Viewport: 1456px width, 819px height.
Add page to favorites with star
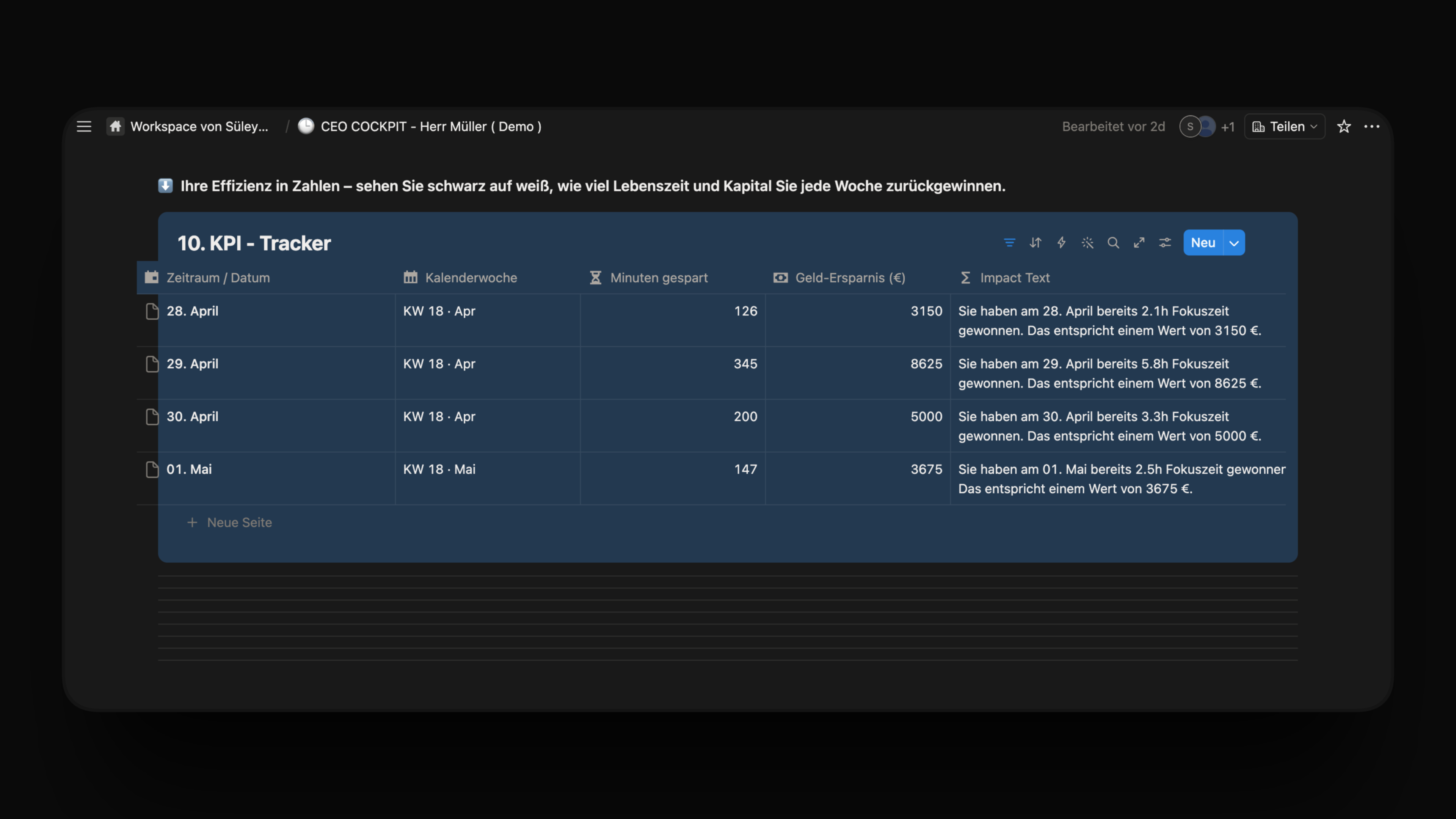(x=1344, y=127)
